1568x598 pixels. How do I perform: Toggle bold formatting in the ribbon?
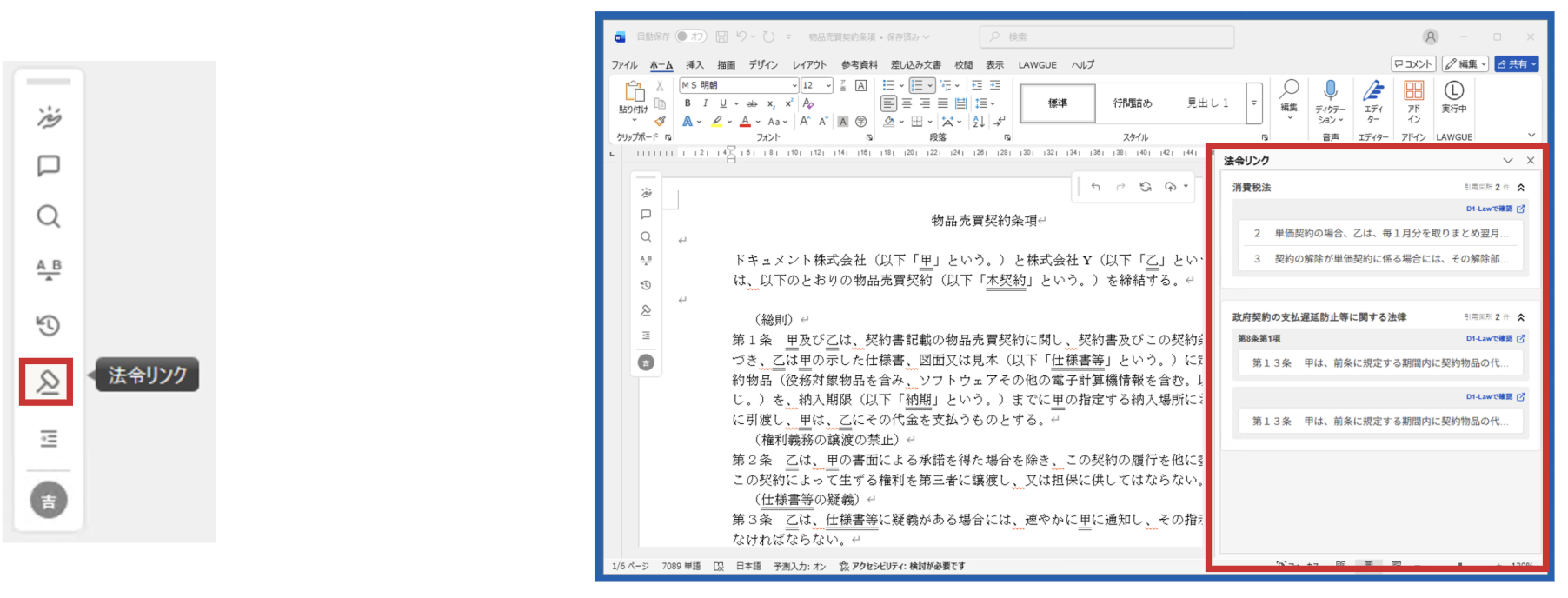[688, 103]
